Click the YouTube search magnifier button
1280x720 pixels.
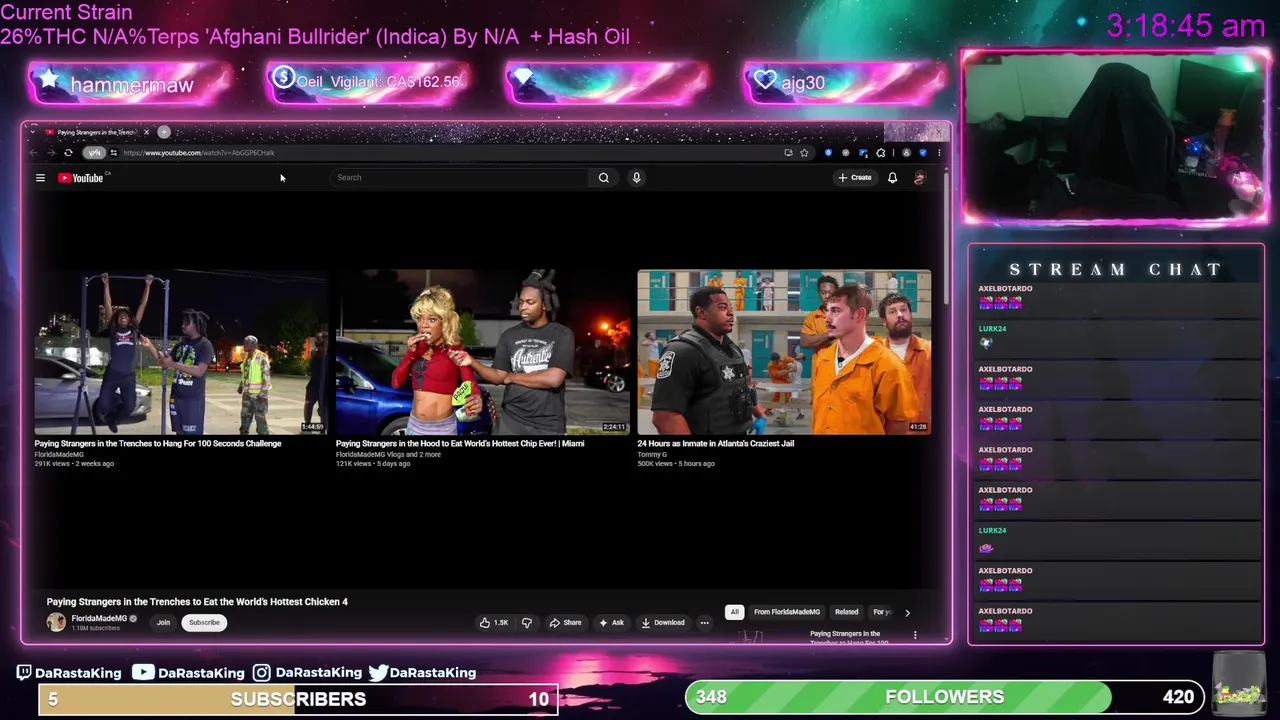point(604,178)
